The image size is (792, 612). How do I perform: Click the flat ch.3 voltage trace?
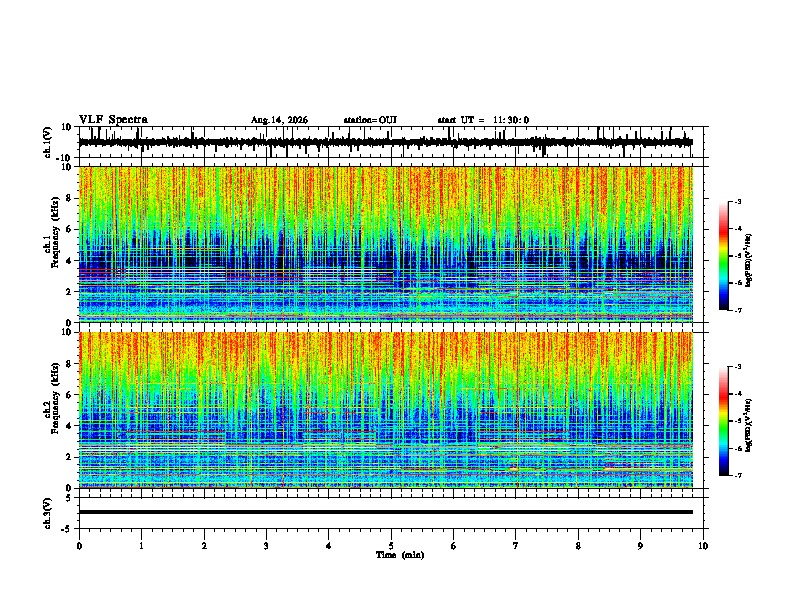point(385,512)
